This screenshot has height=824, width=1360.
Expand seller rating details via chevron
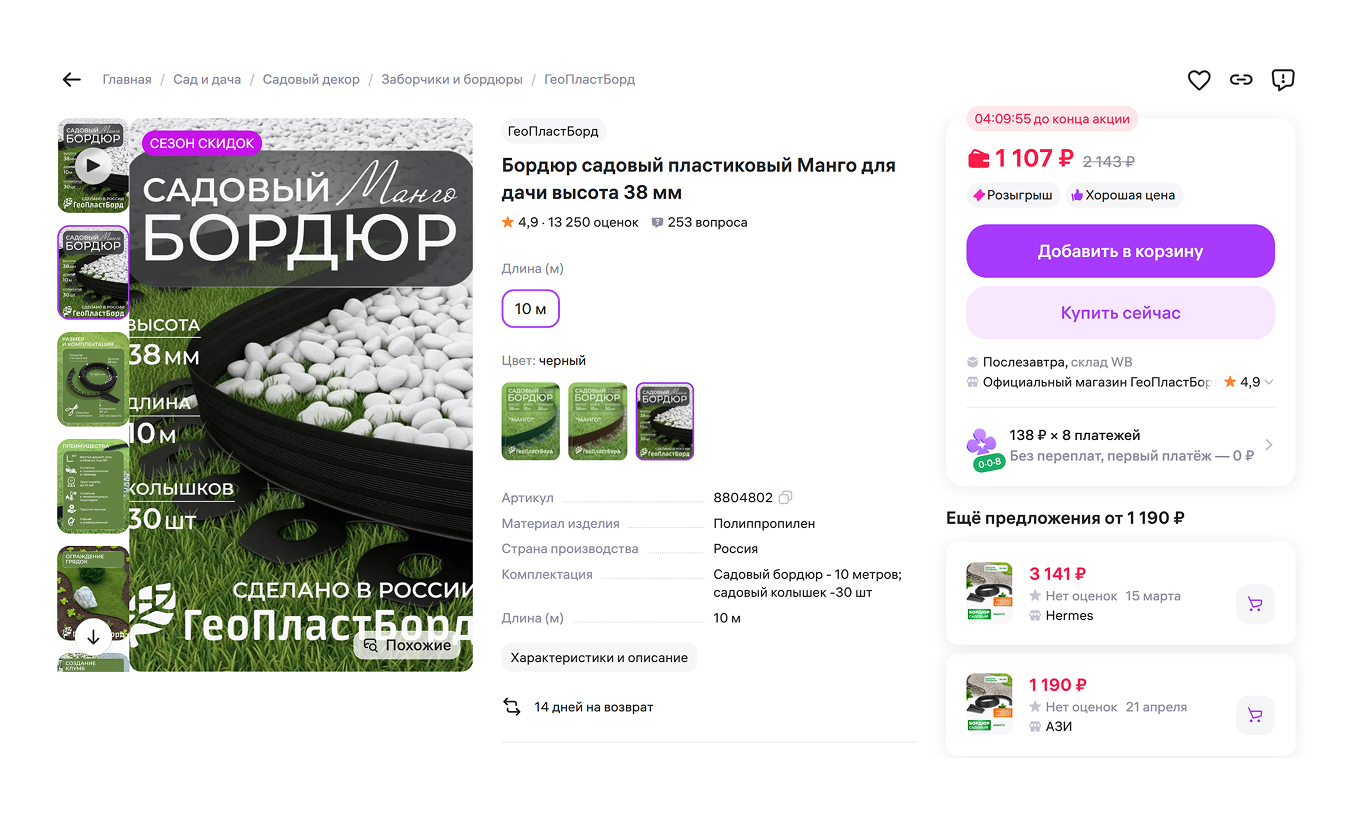pyautogui.click(x=1267, y=381)
